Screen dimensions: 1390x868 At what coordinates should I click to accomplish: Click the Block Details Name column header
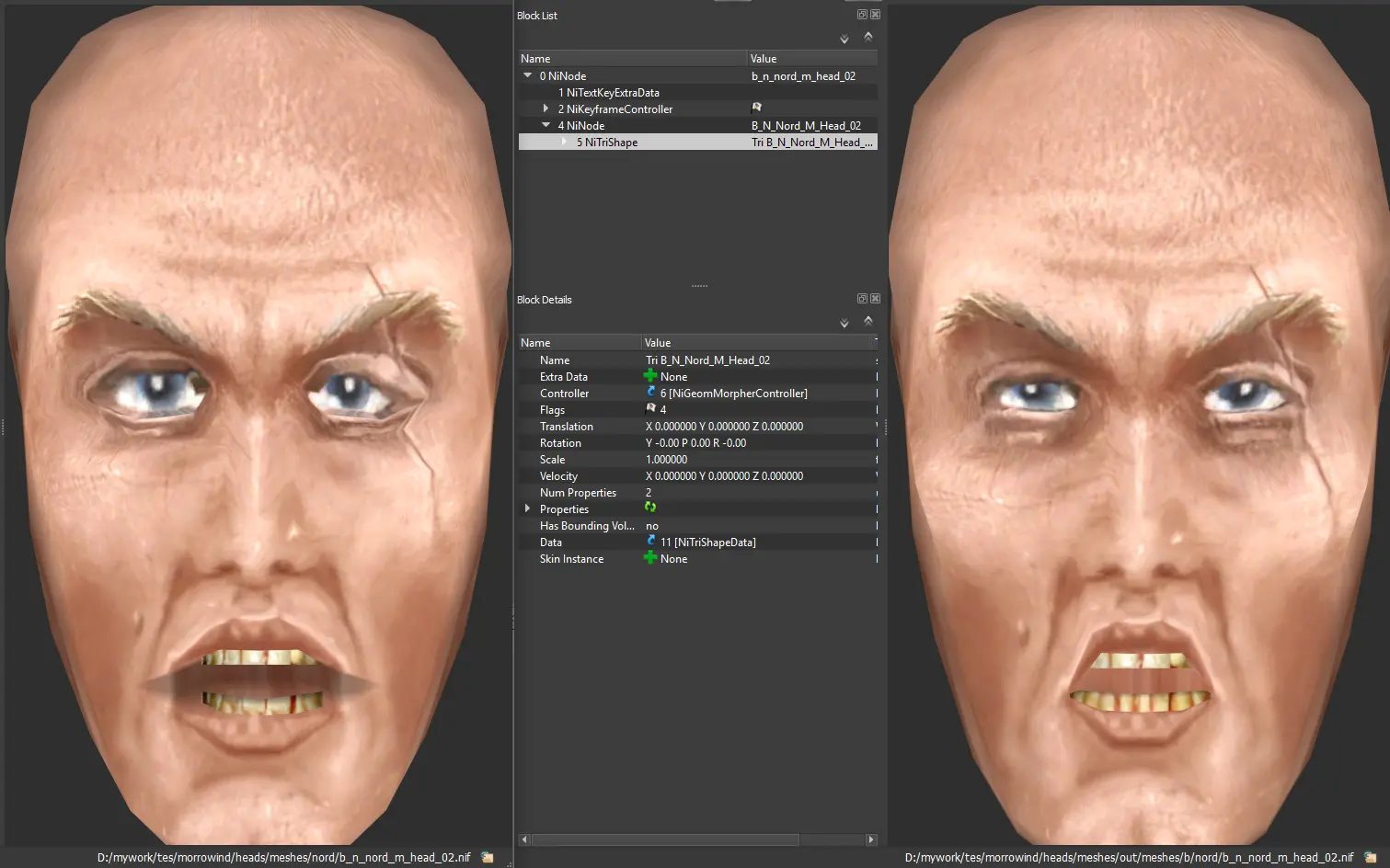(x=580, y=343)
